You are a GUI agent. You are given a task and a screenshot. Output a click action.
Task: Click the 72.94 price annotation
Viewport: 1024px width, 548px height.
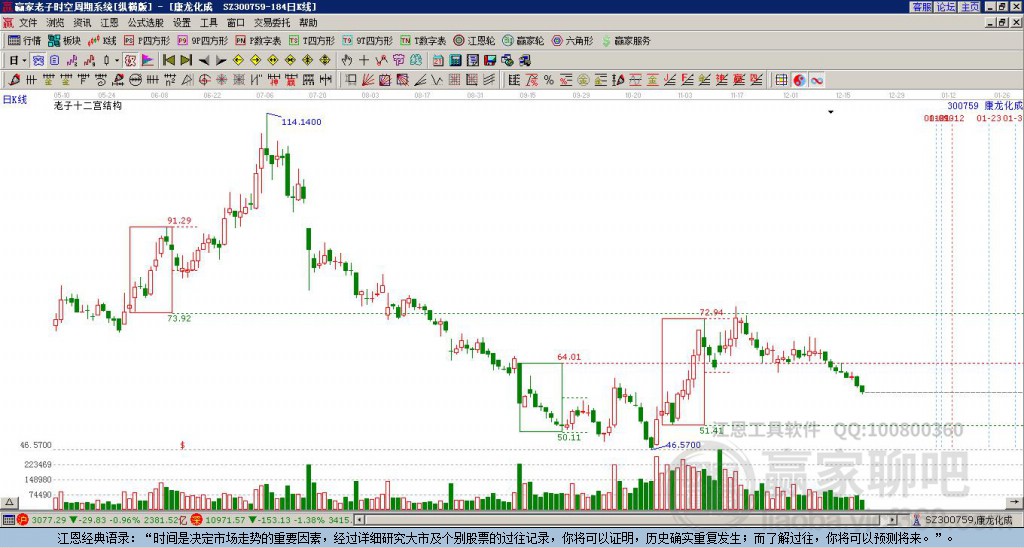(711, 312)
